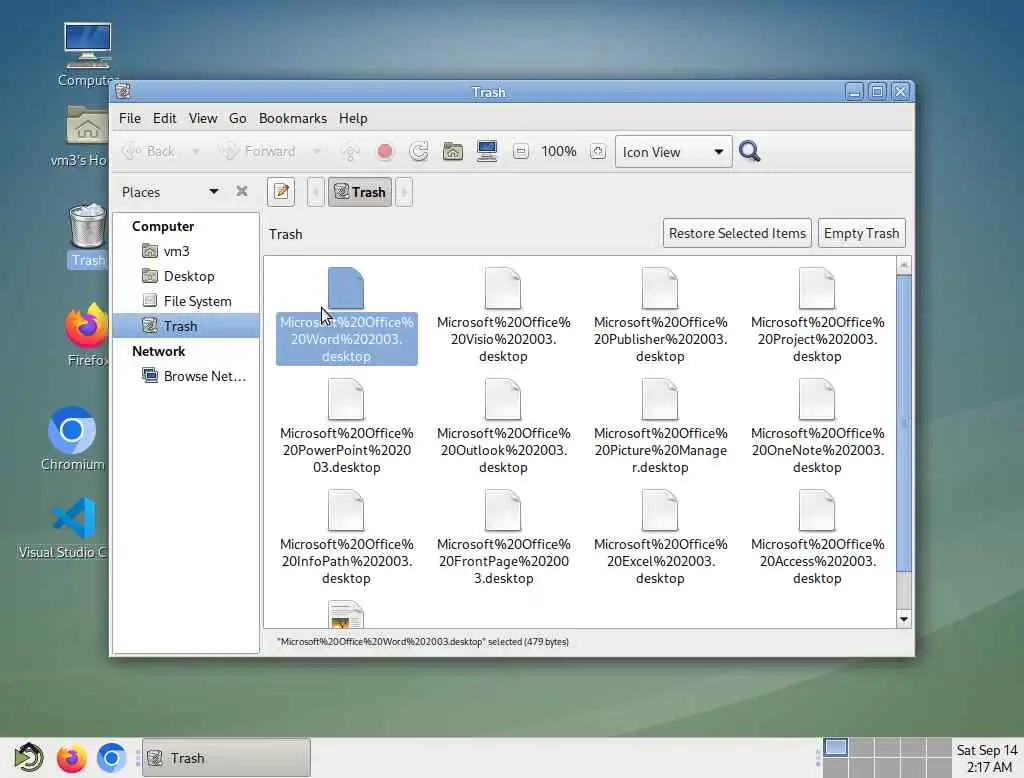Open Home folder via toolbar icon

[453, 152]
